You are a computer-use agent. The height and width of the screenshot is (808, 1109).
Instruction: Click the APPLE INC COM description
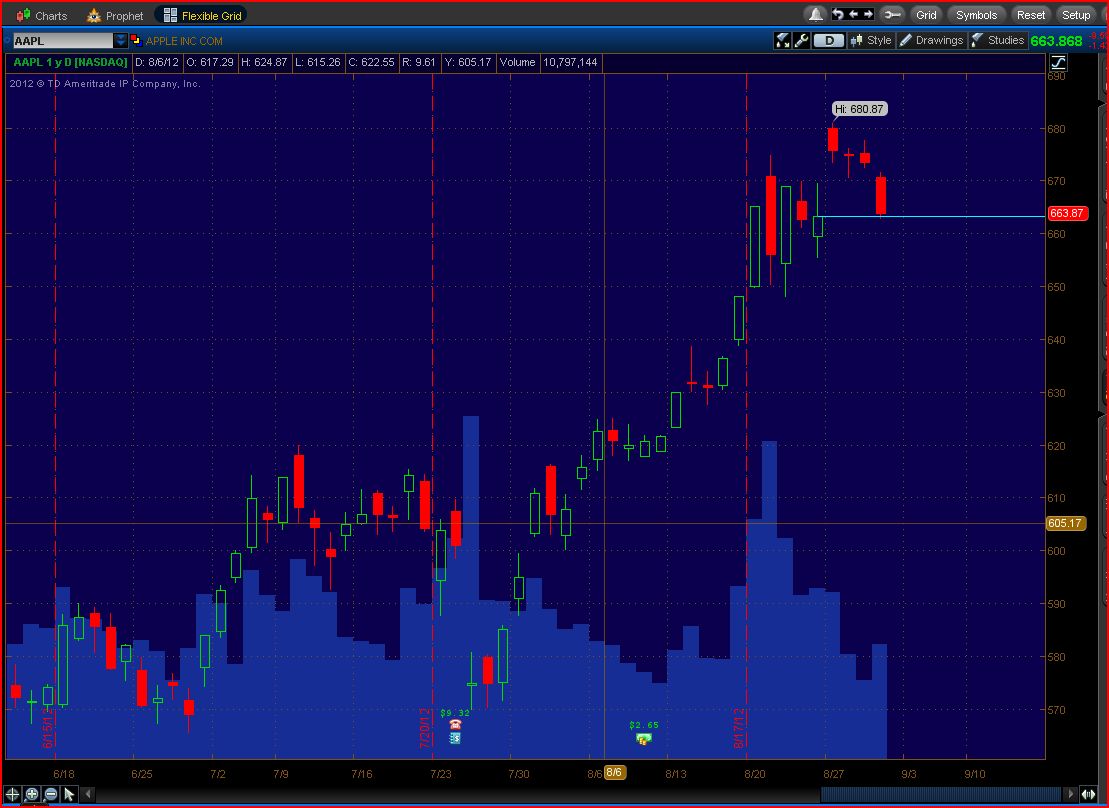(184, 41)
